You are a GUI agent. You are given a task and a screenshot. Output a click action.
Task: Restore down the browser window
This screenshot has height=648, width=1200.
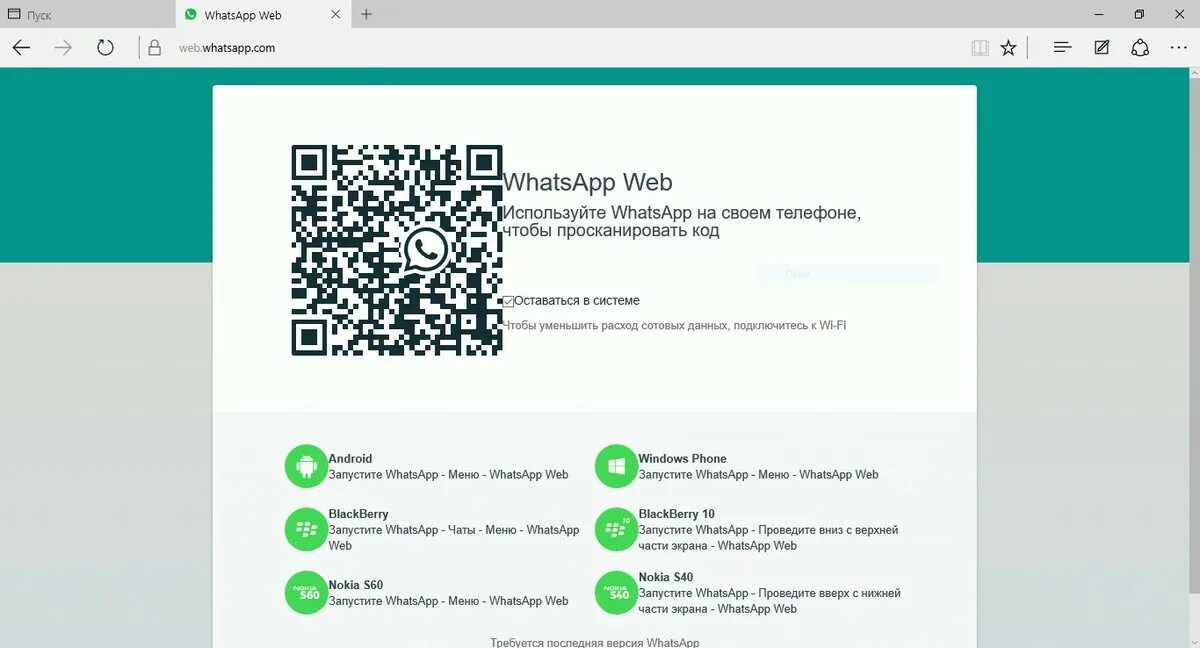1139,14
